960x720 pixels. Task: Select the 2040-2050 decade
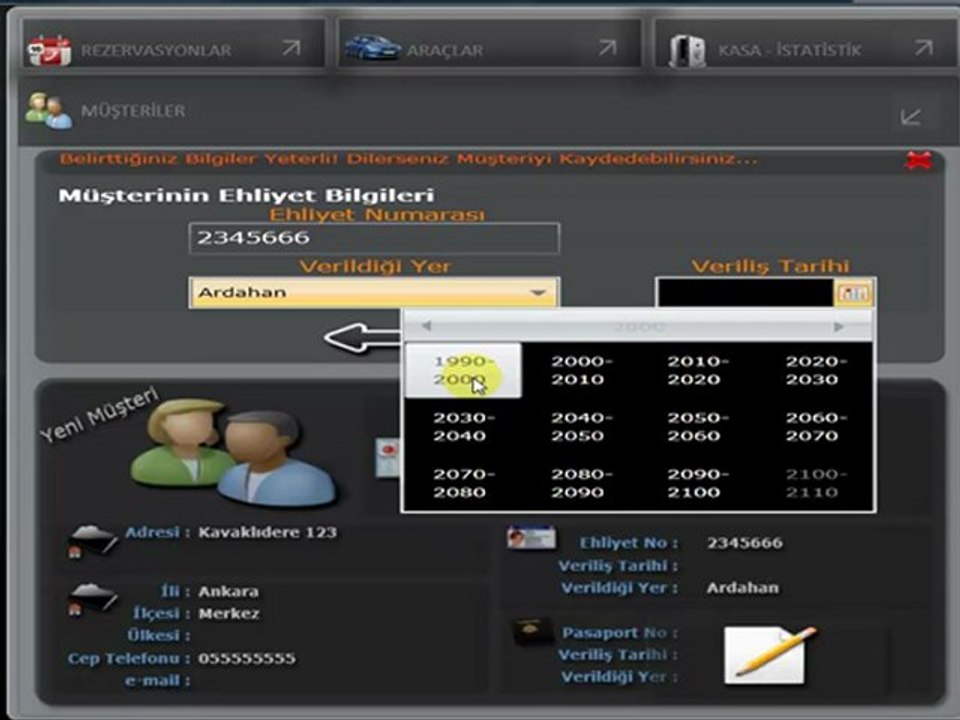[x=581, y=427]
